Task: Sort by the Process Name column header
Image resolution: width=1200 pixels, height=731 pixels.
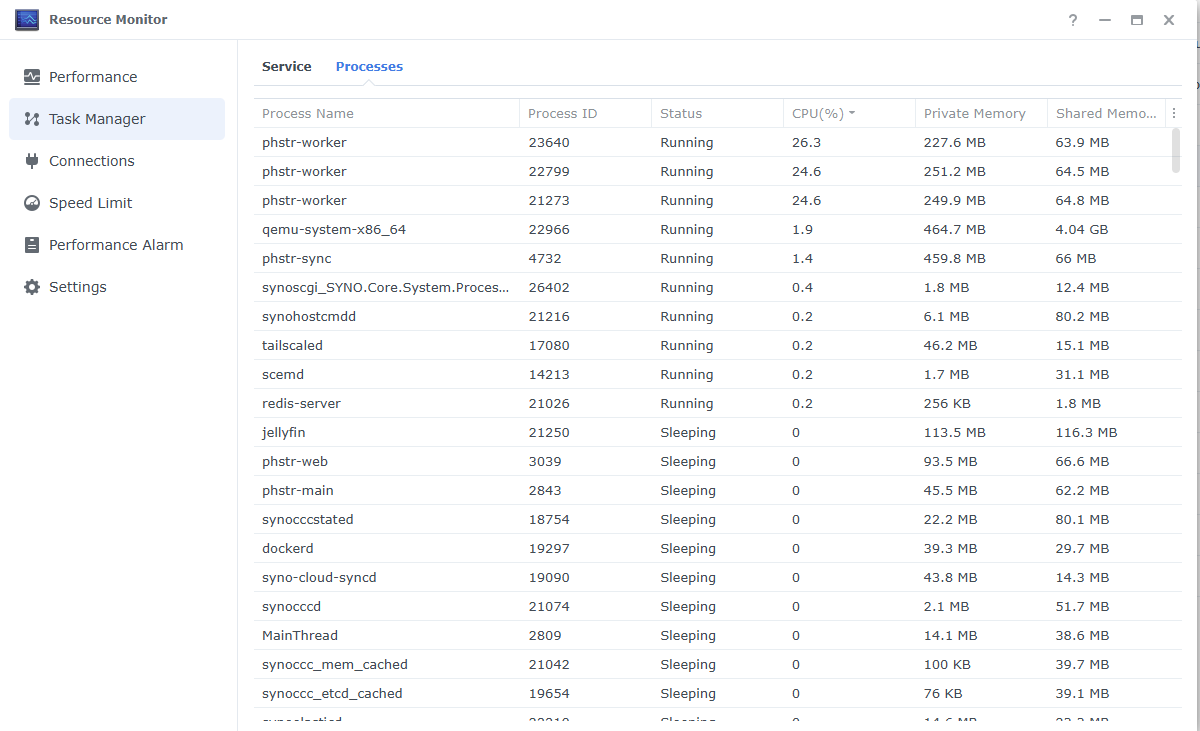Action: click(x=308, y=114)
